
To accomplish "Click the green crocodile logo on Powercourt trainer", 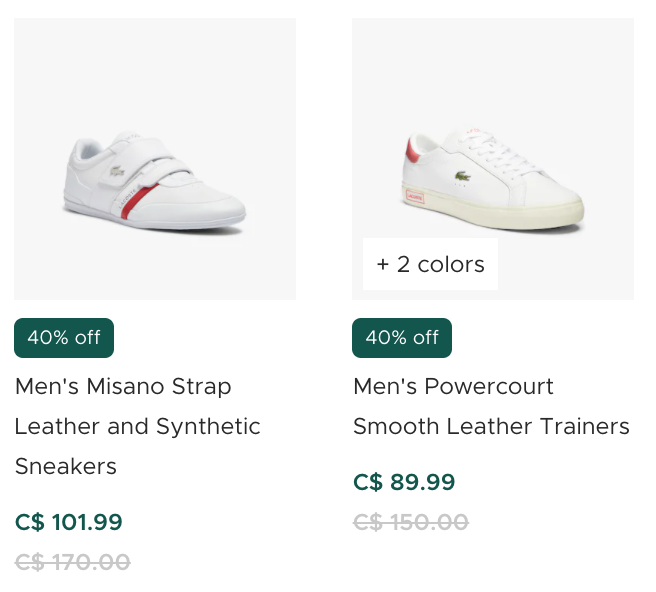I will 462,179.
